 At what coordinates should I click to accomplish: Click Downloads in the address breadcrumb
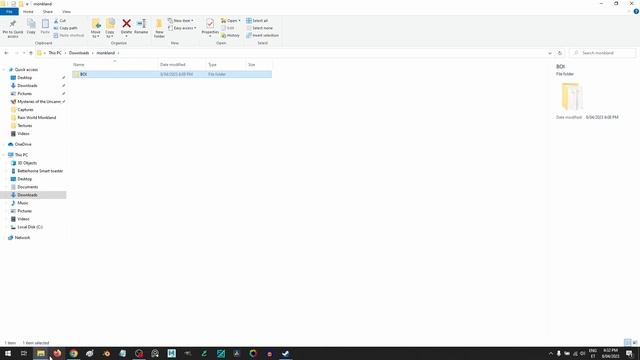coord(79,53)
